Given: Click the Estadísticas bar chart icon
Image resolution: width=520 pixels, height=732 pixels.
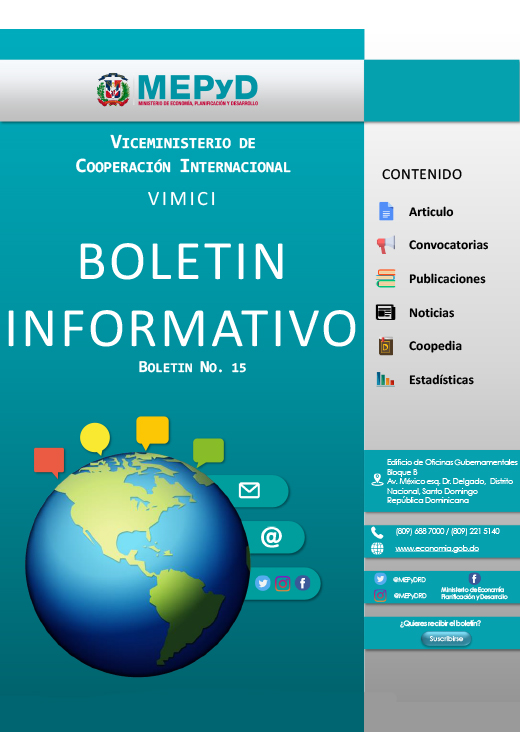Looking at the screenshot, I should coord(386,380).
